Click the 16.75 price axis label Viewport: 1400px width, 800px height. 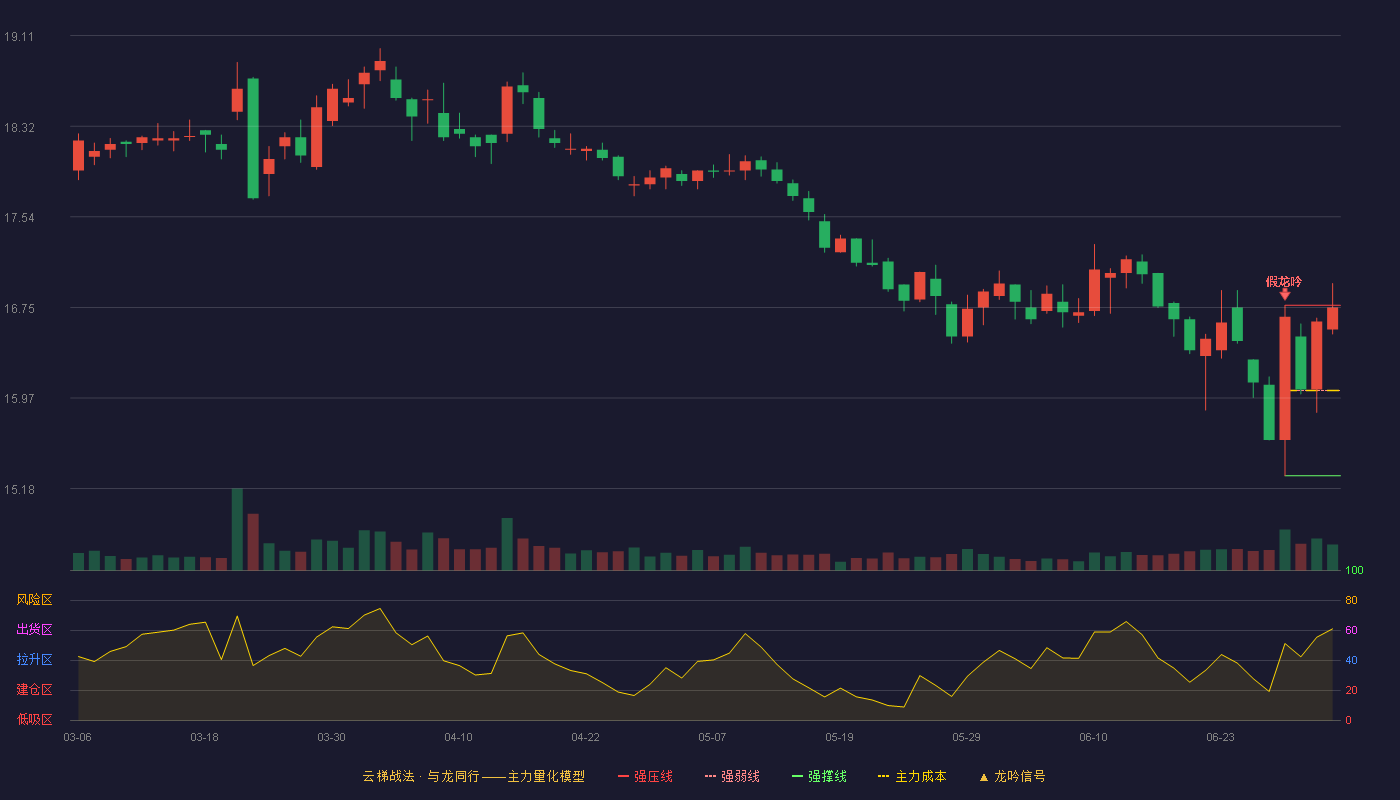tap(19, 309)
